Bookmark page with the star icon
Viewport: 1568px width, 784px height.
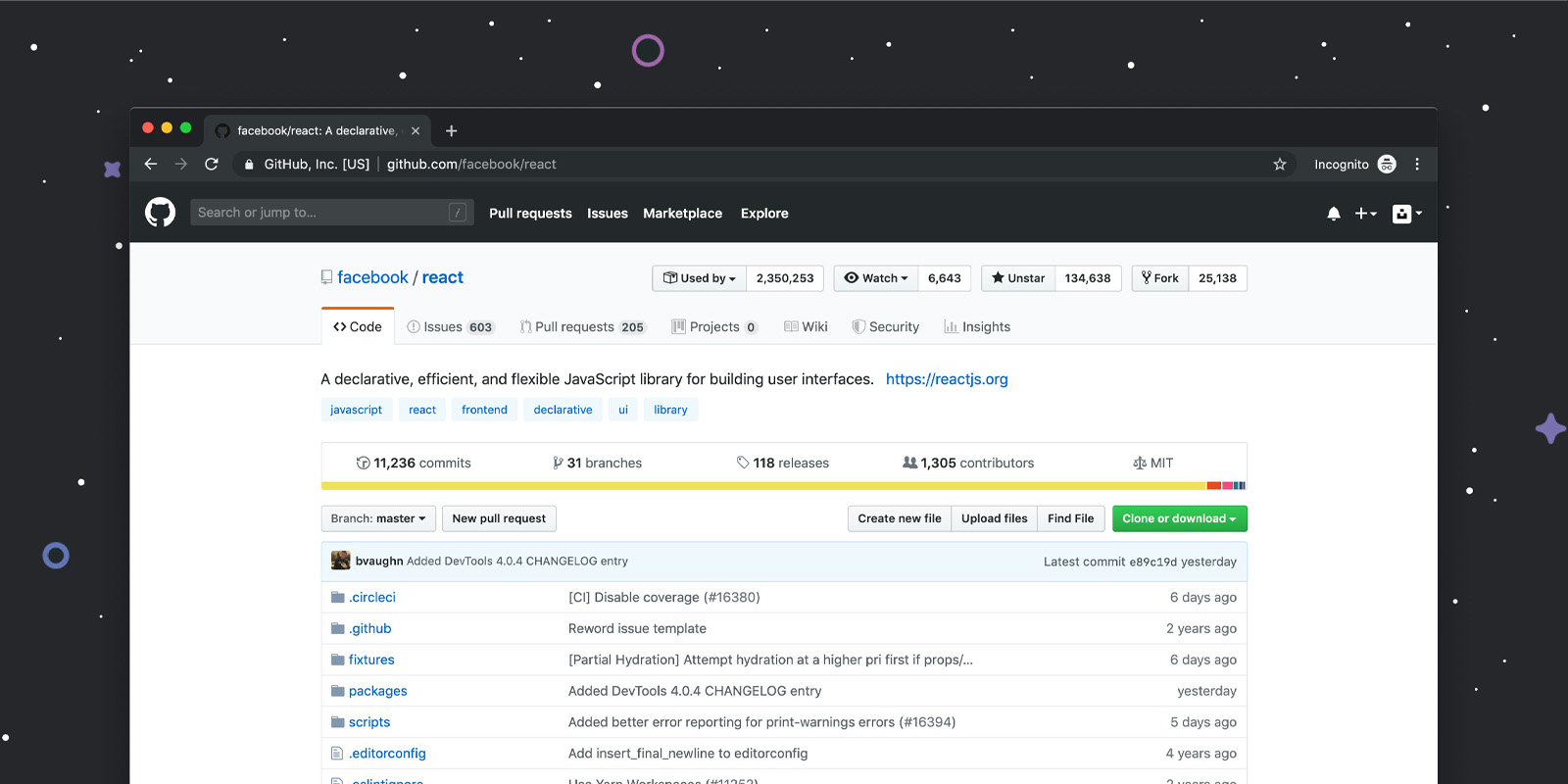tap(1279, 165)
